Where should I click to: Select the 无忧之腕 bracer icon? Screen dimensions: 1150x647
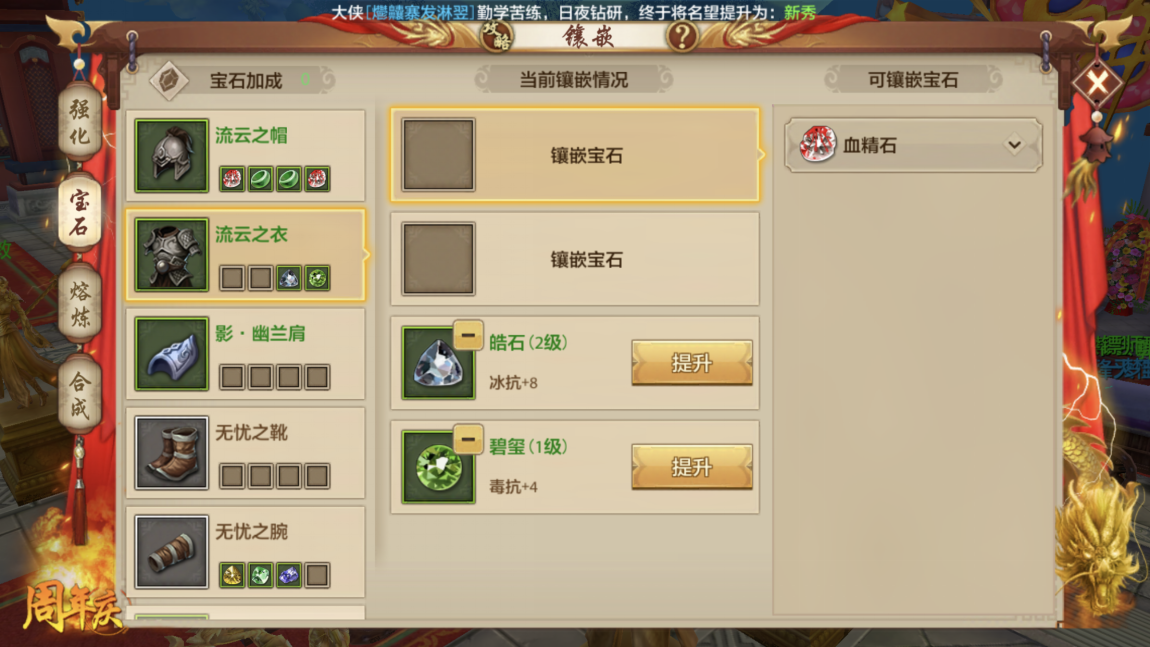172,552
